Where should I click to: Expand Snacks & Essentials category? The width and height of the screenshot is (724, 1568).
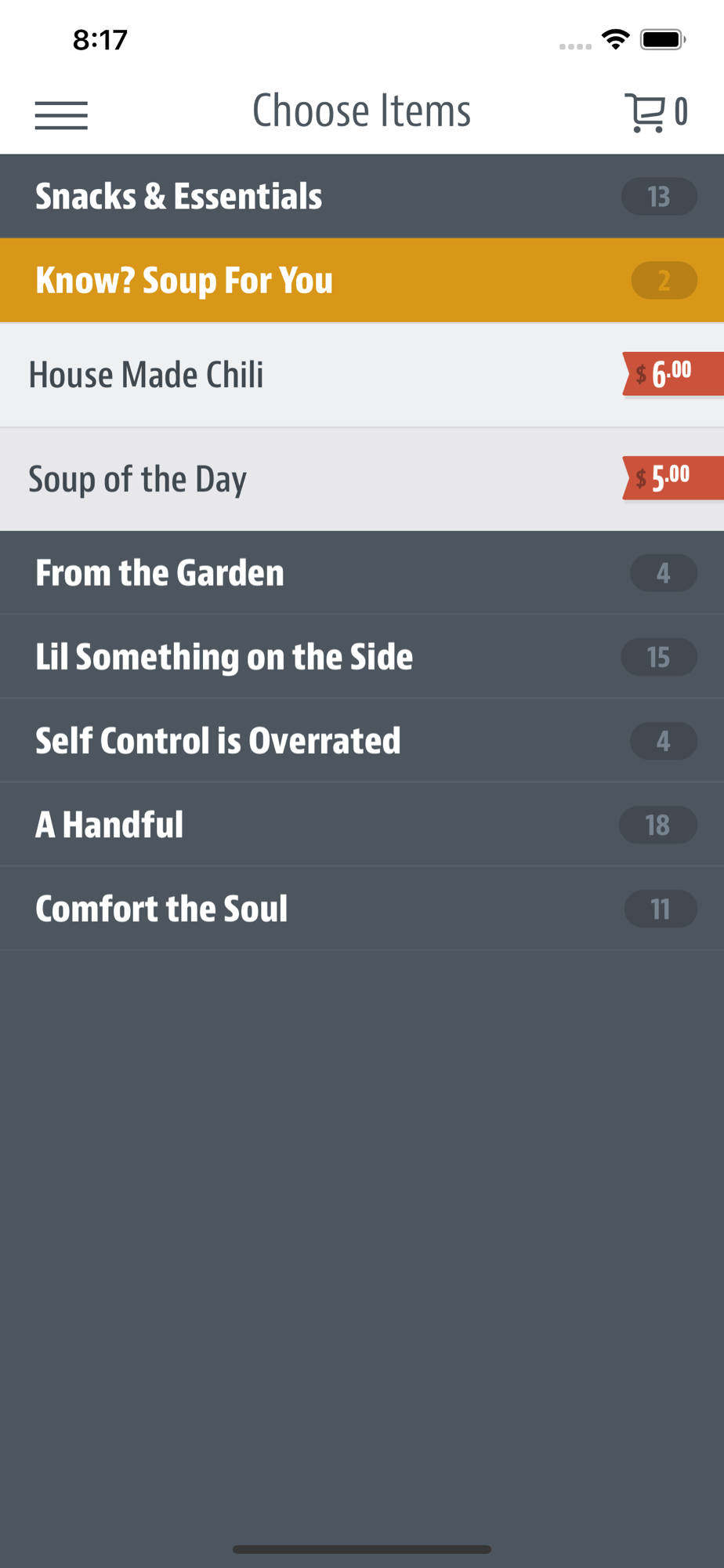coord(362,196)
